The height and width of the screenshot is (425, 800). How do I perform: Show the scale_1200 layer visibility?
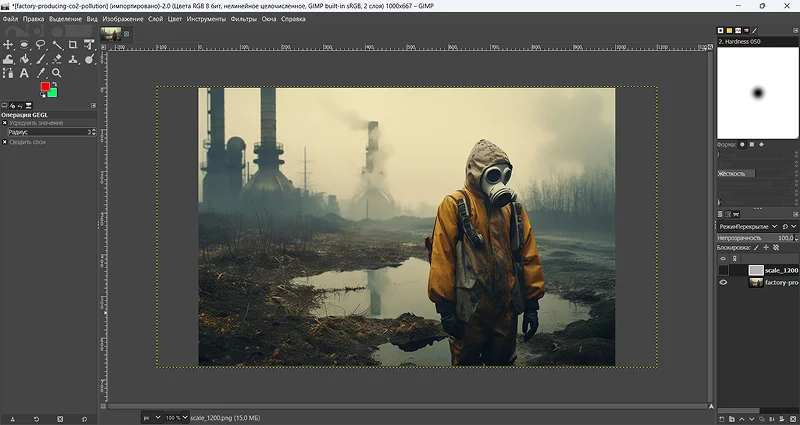[x=723, y=270]
